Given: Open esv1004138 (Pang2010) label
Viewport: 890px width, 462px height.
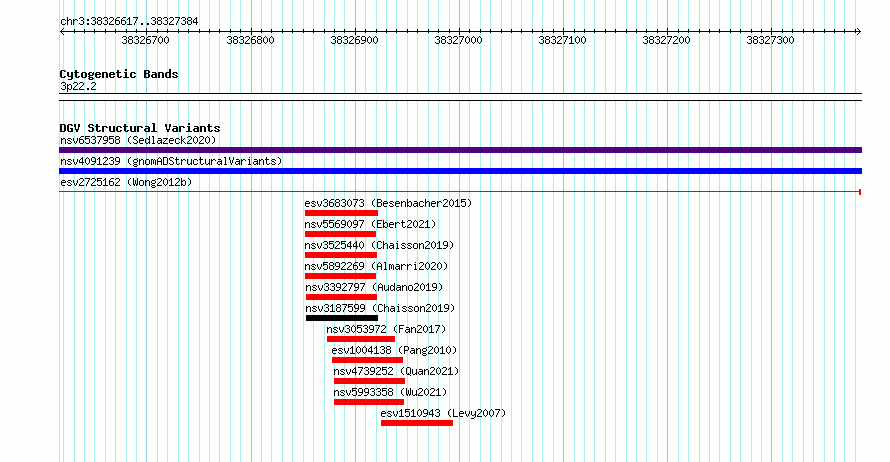Looking at the screenshot, I should point(394,350).
